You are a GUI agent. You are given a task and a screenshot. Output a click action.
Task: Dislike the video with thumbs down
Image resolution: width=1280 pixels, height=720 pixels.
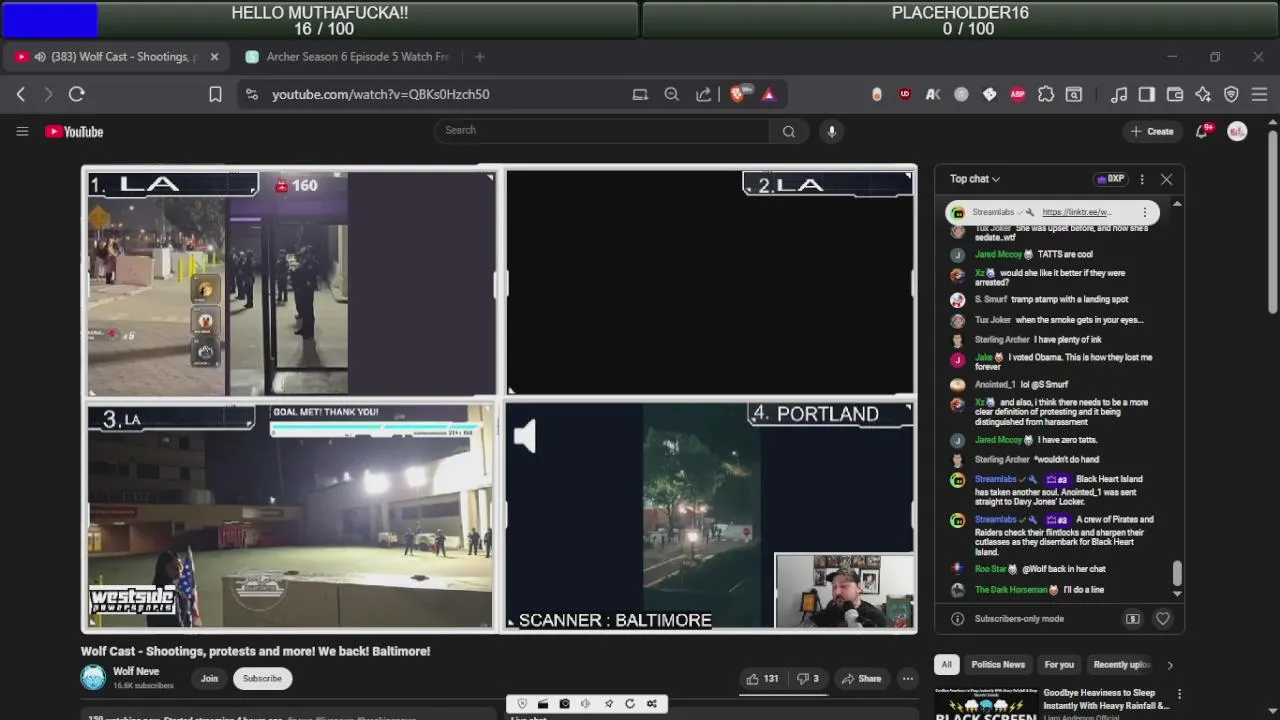[808, 678]
